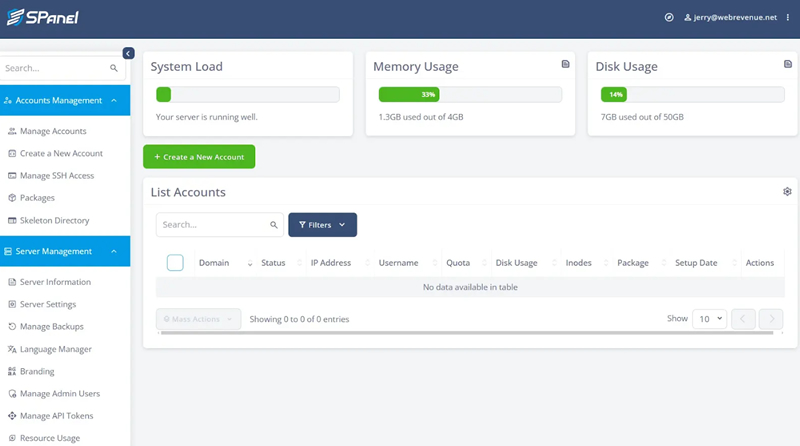Viewport: 800px width, 446px height.
Task: Sort table by Status column
Action: (x=281, y=263)
